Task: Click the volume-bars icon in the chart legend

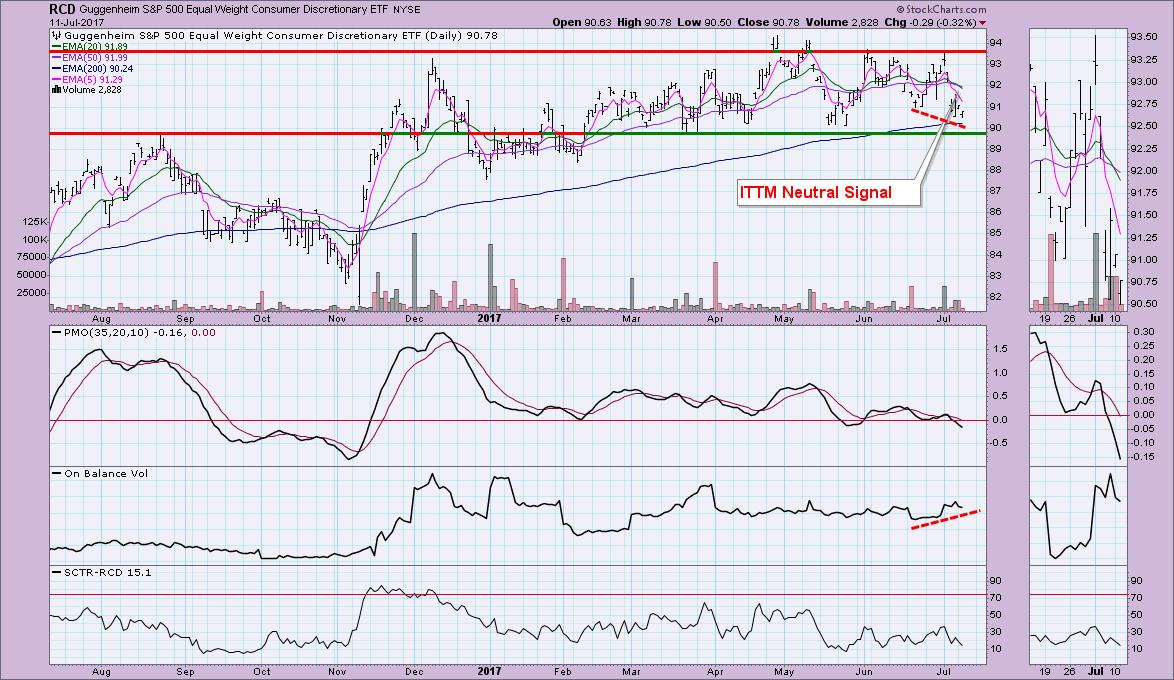Action: (55, 90)
